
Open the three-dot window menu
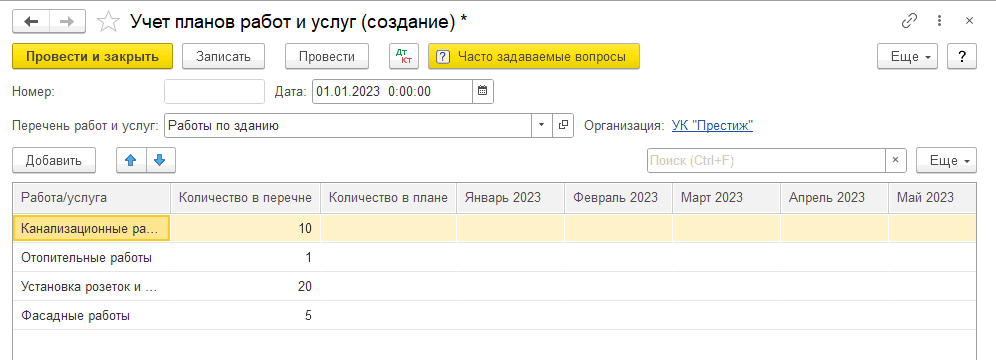pos(939,21)
